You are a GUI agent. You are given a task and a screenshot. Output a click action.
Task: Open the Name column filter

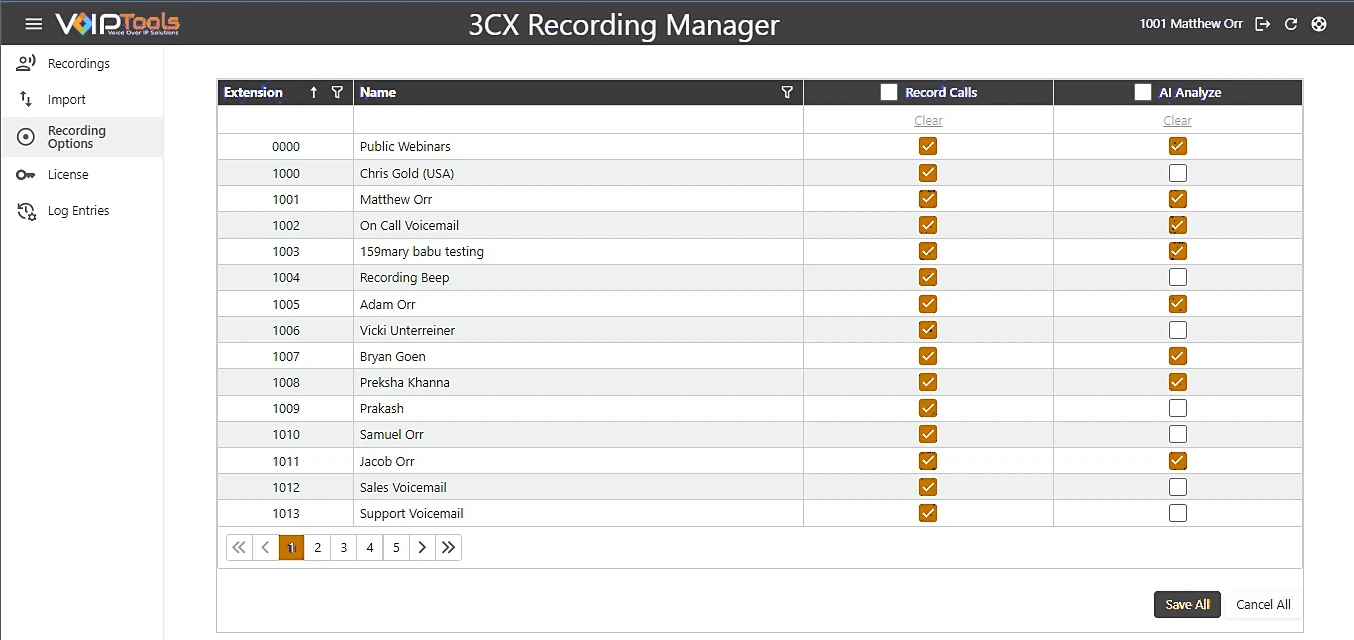coord(787,92)
